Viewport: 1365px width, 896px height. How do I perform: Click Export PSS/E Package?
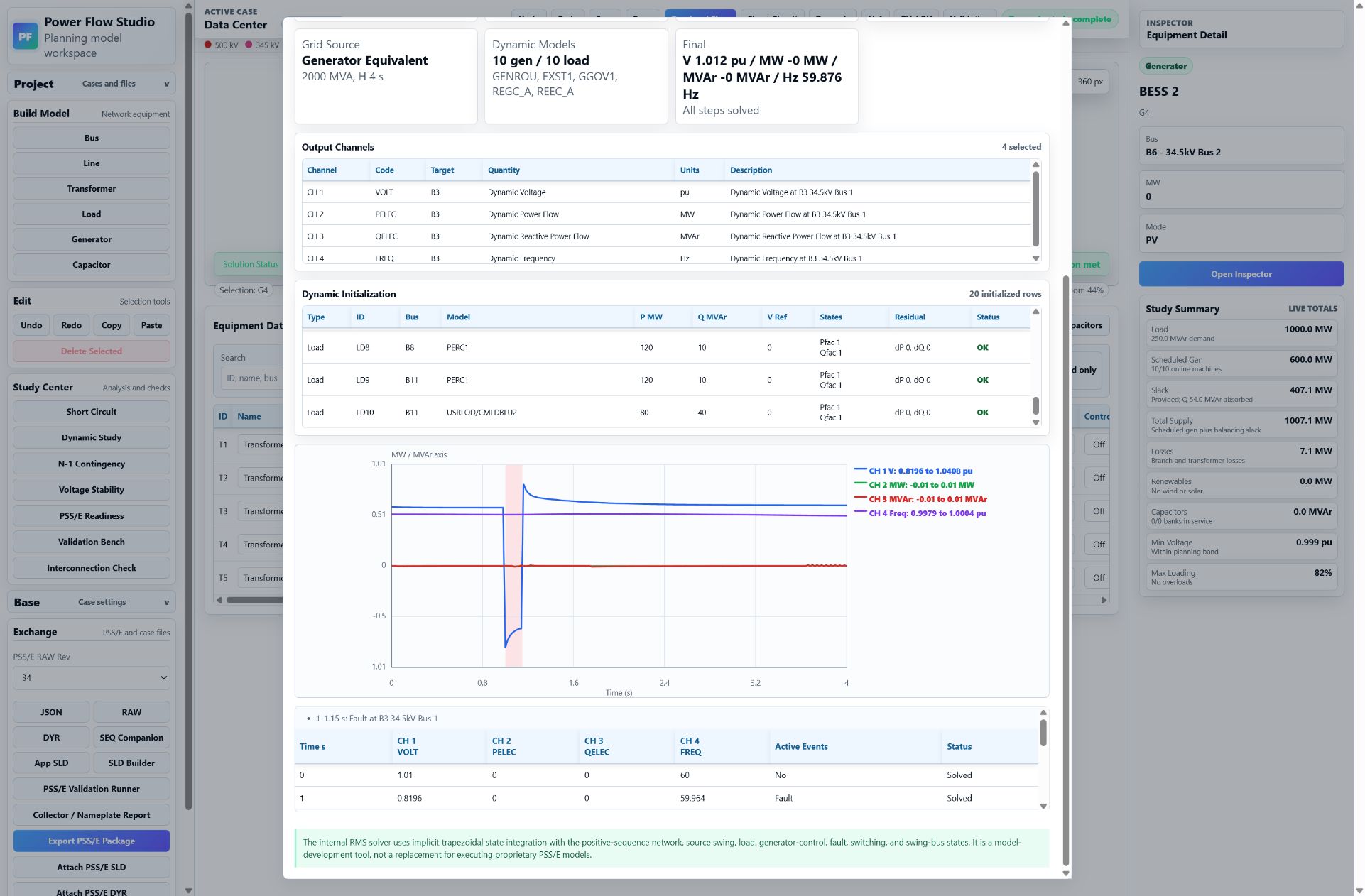(x=92, y=841)
